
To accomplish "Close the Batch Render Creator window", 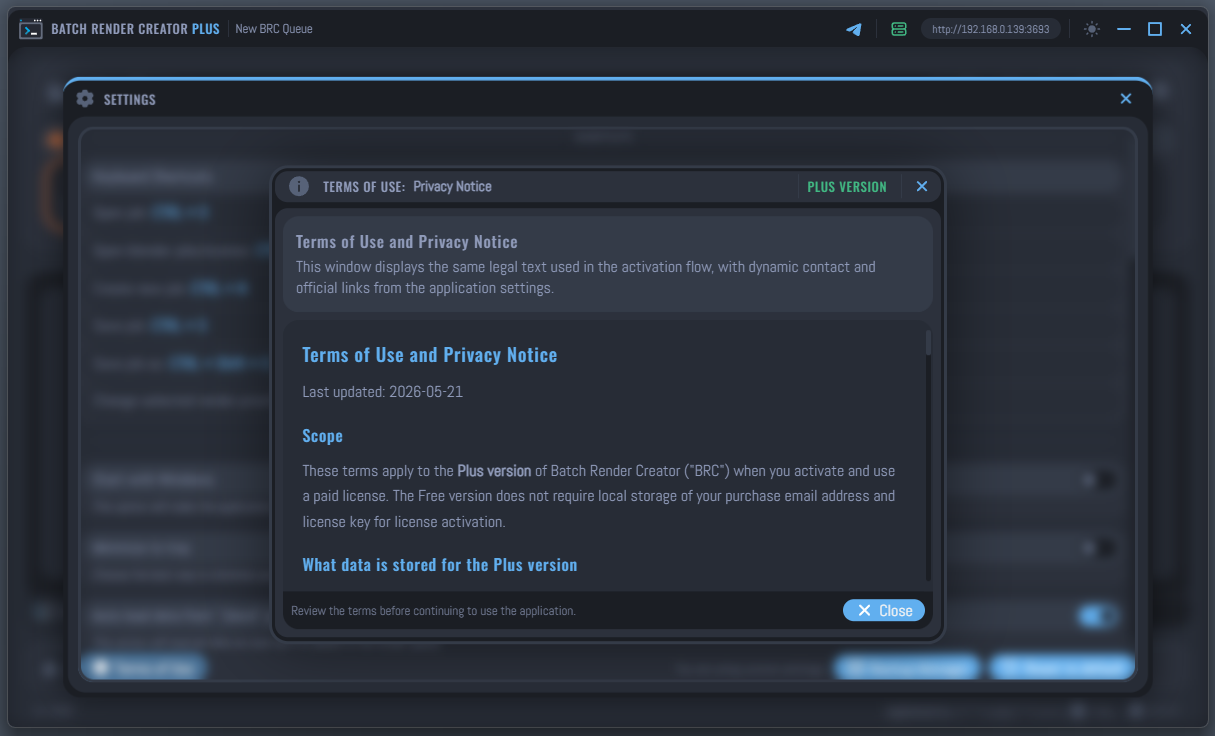I will pyautogui.click(x=1186, y=29).
